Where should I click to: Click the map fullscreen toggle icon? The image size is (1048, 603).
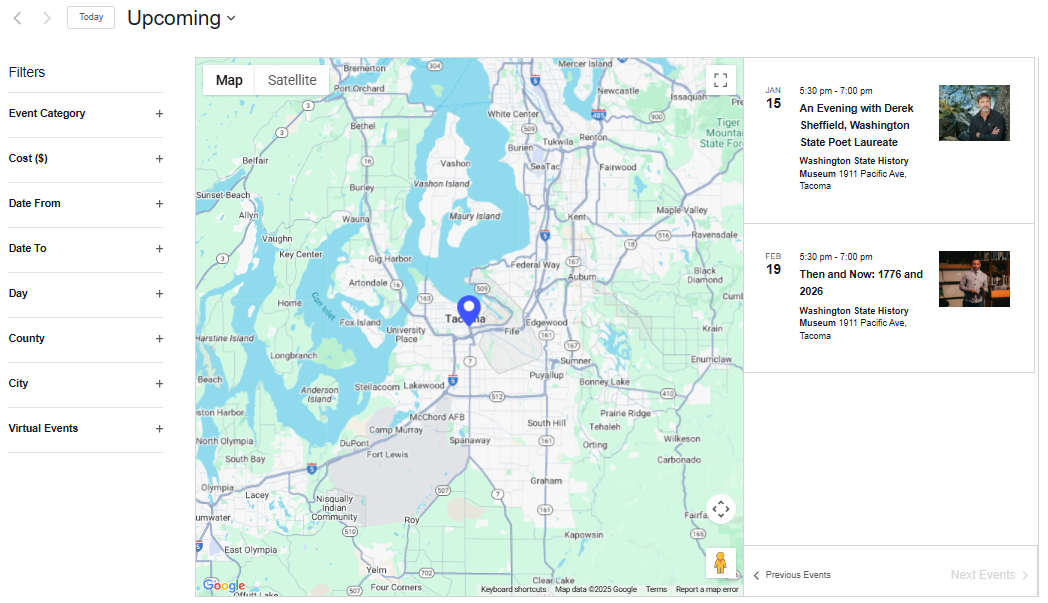(721, 80)
